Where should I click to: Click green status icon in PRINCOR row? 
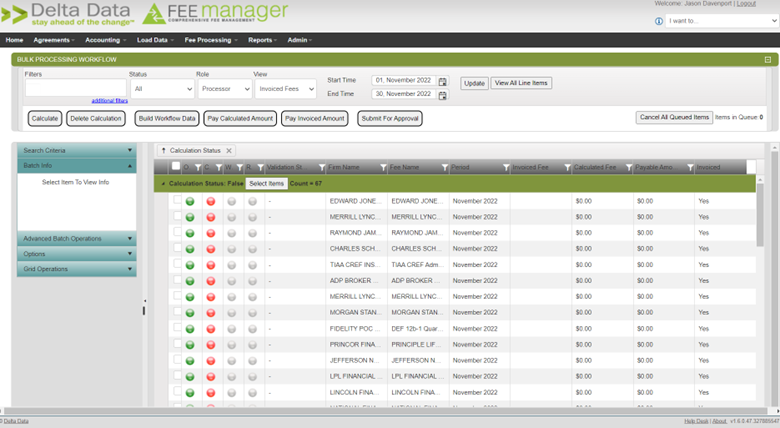pyautogui.click(x=190, y=345)
